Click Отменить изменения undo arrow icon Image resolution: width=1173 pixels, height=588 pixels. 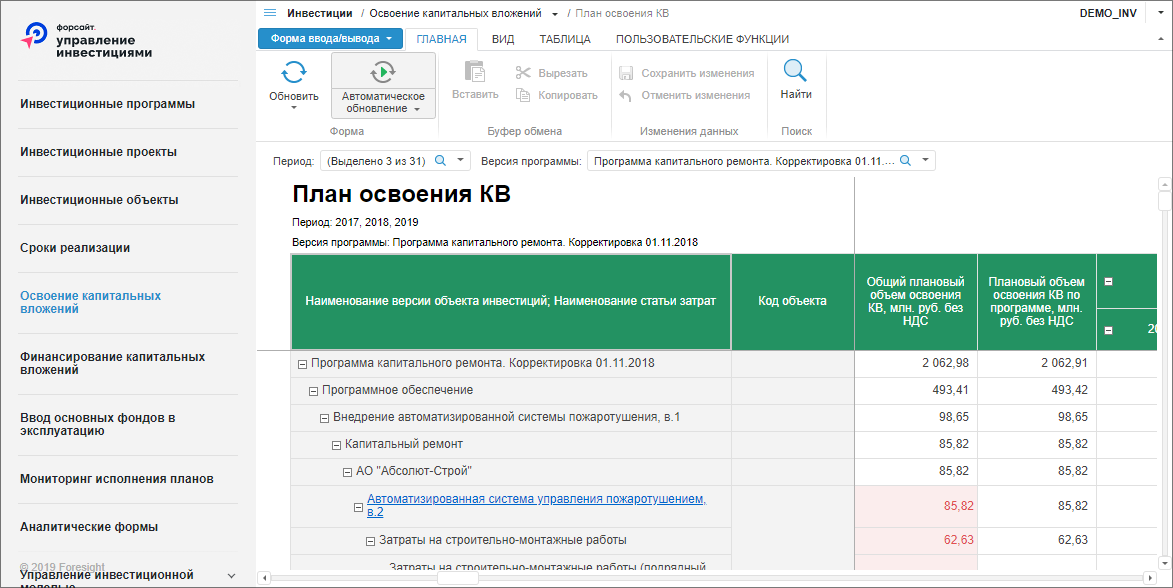tap(626, 95)
